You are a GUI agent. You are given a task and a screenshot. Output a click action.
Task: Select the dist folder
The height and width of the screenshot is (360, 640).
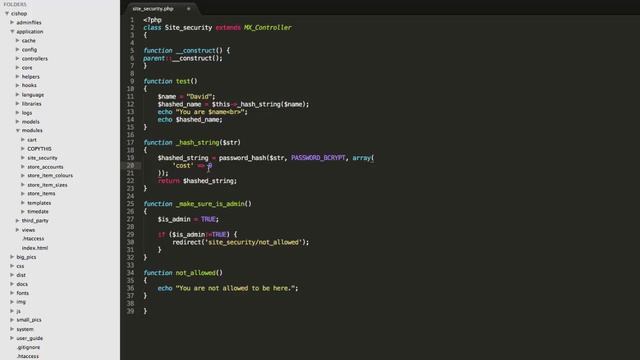tap(21, 275)
